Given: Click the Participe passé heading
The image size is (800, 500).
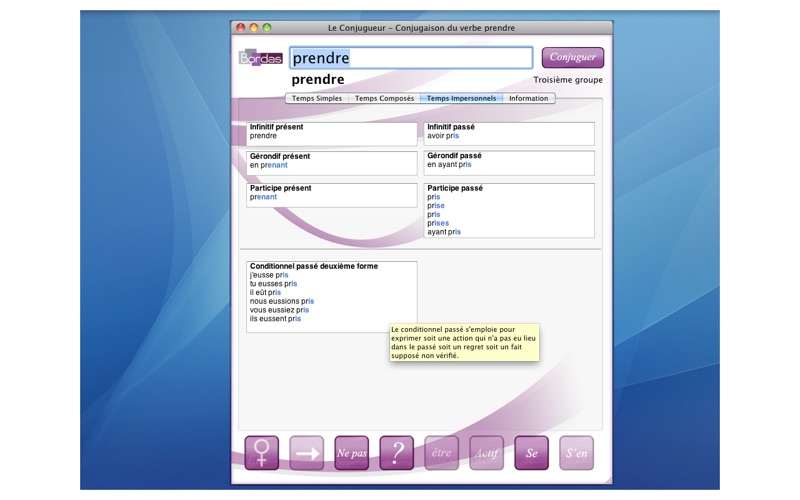Looking at the screenshot, I should click(x=455, y=188).
